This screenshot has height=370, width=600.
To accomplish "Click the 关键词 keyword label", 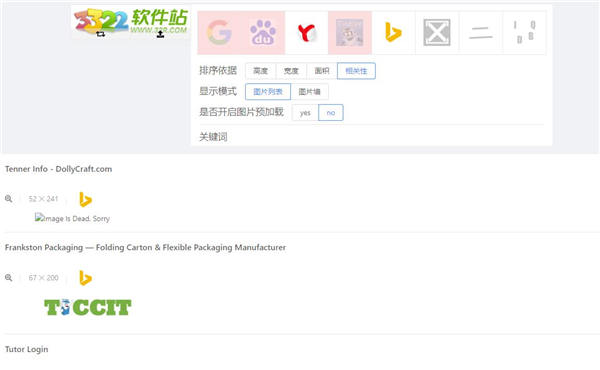I will point(213,137).
